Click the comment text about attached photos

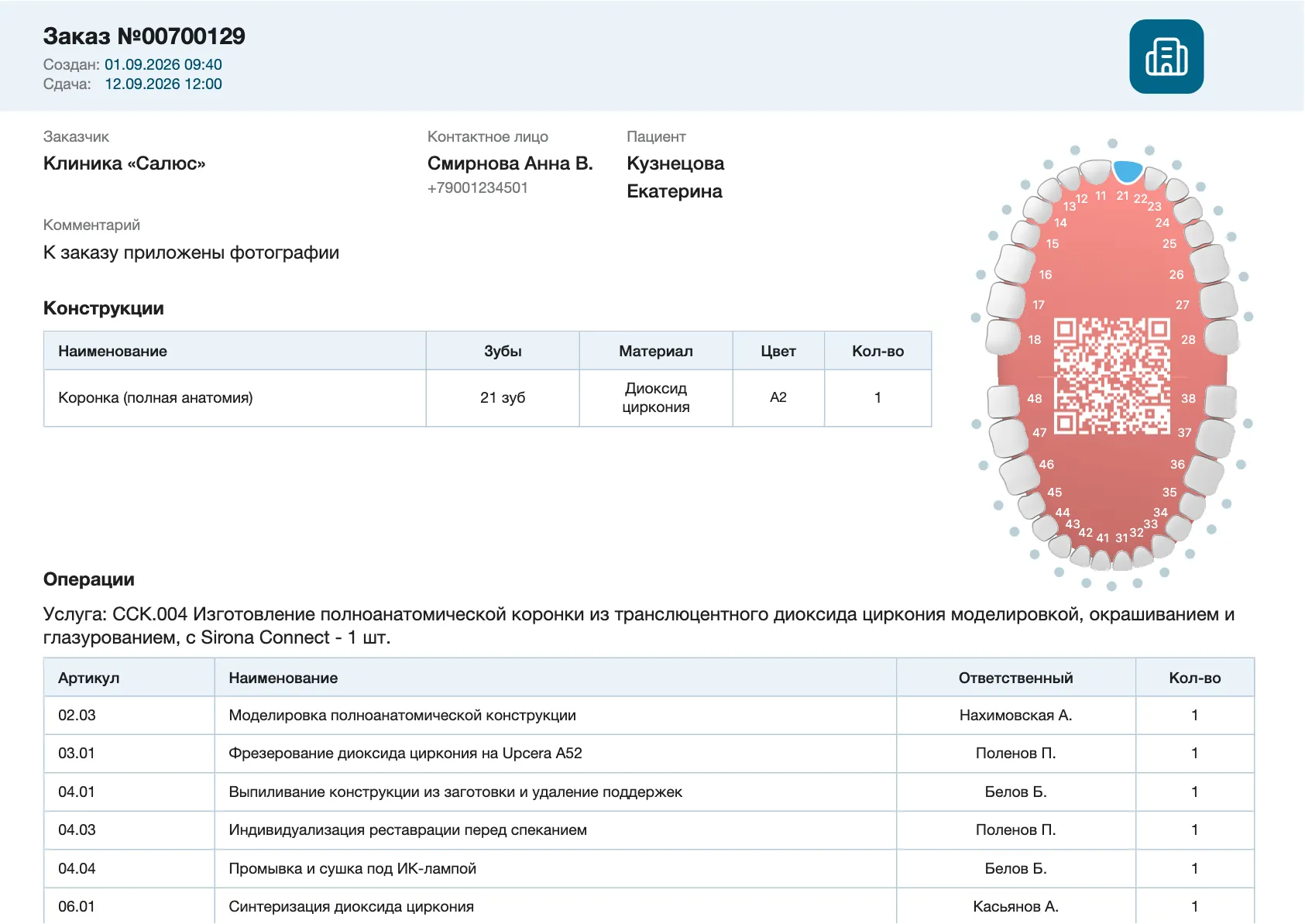pos(191,252)
